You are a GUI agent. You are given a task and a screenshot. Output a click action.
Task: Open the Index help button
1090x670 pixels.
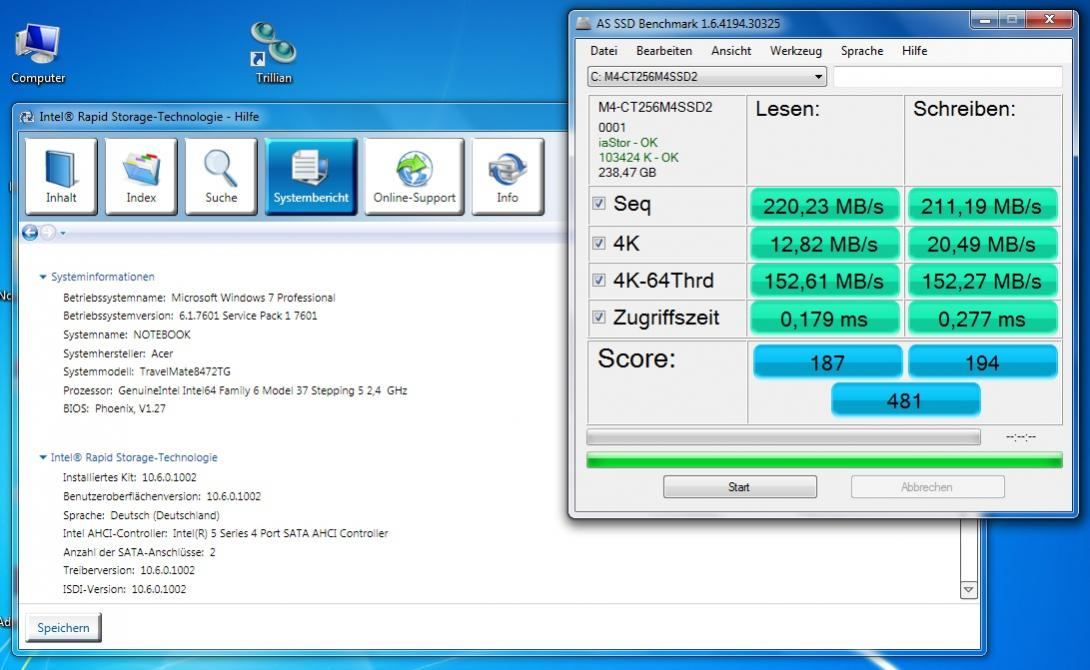141,176
